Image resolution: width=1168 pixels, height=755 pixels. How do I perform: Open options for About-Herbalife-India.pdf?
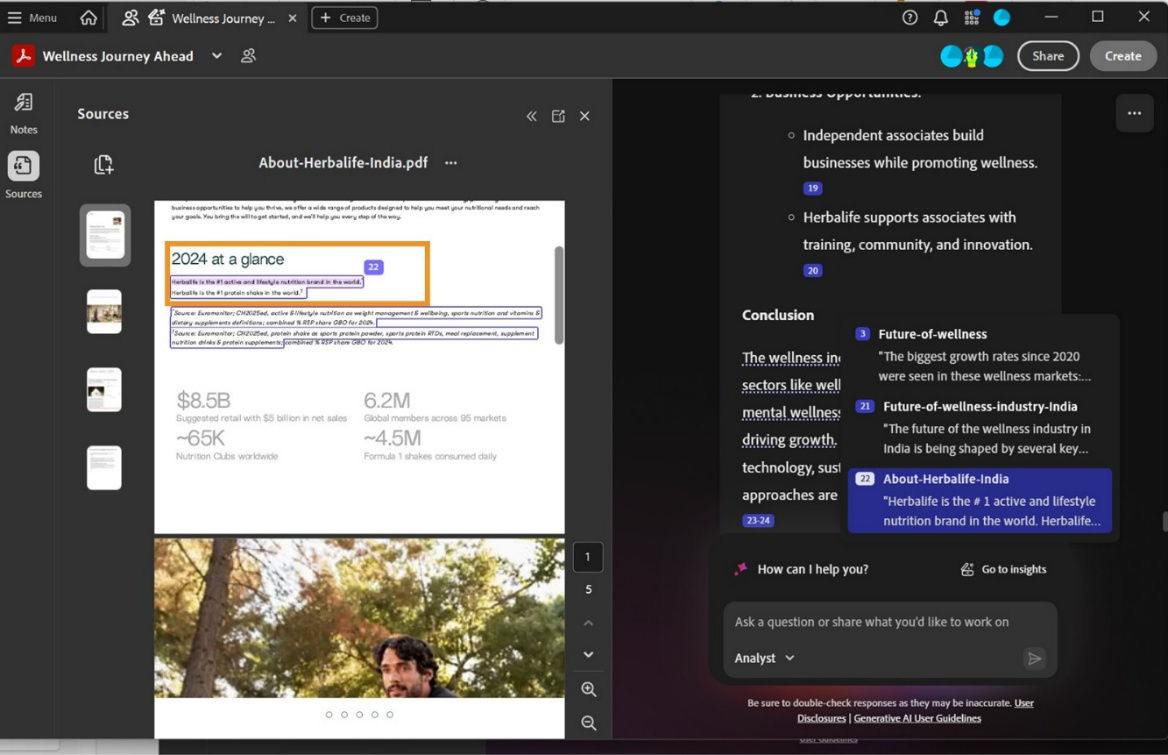pos(449,162)
